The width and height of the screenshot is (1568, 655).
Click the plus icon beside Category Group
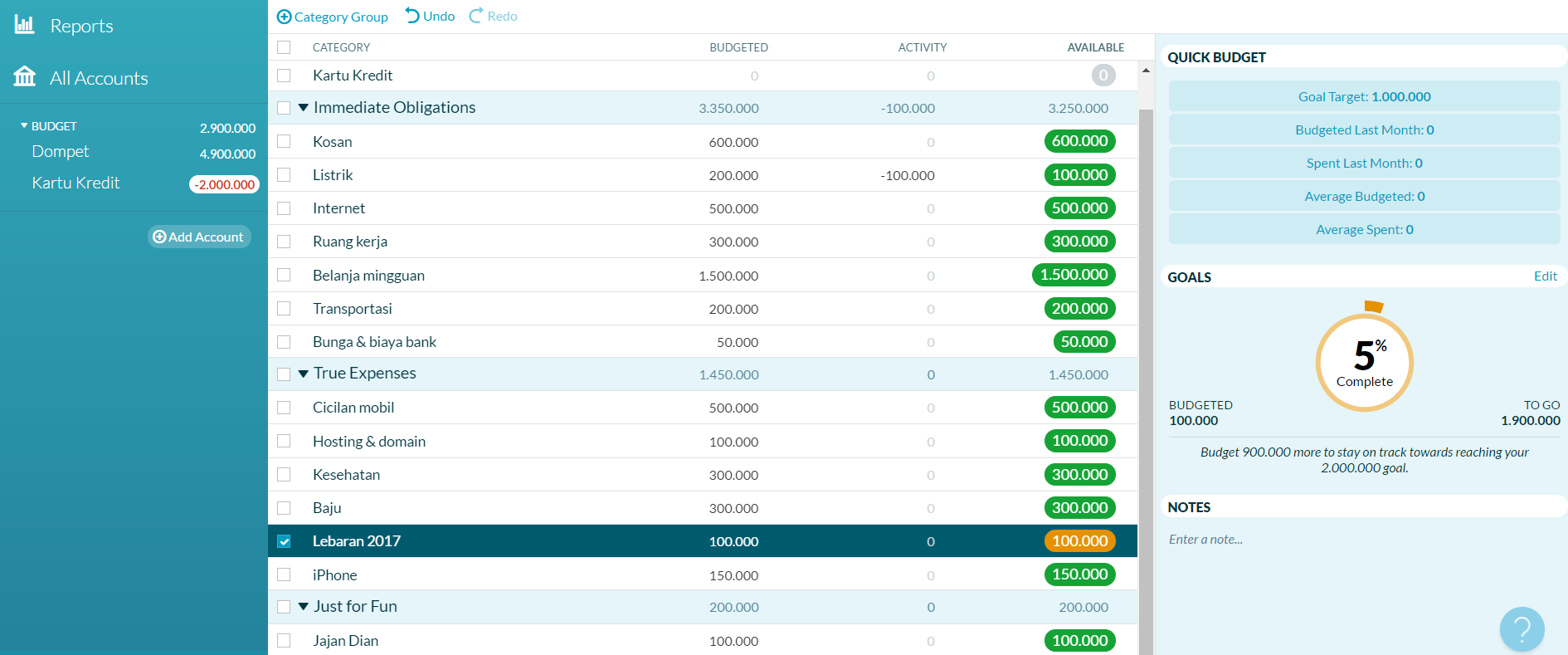coord(284,17)
